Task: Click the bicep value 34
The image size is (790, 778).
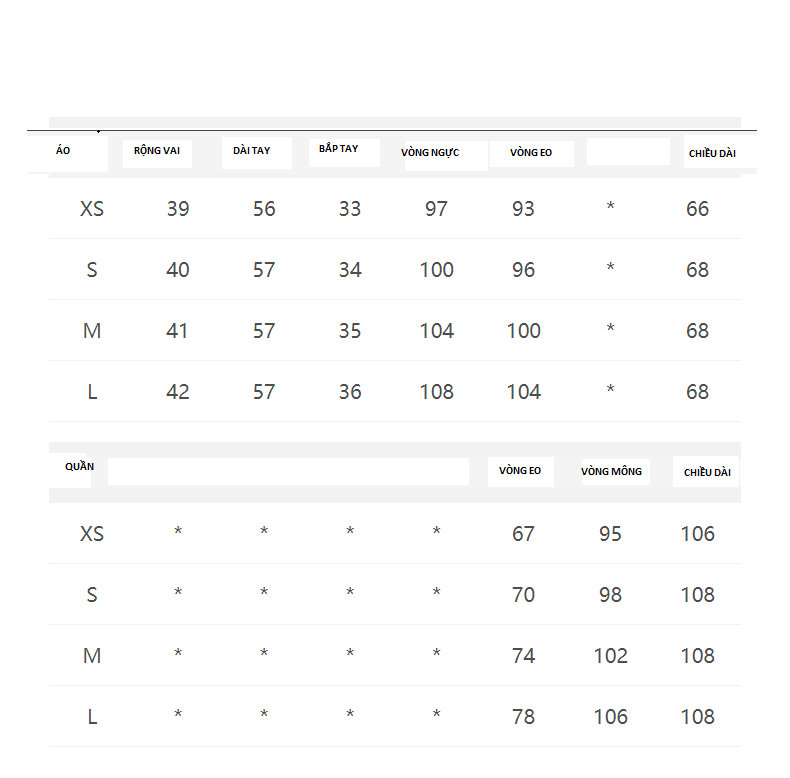Action: point(350,270)
